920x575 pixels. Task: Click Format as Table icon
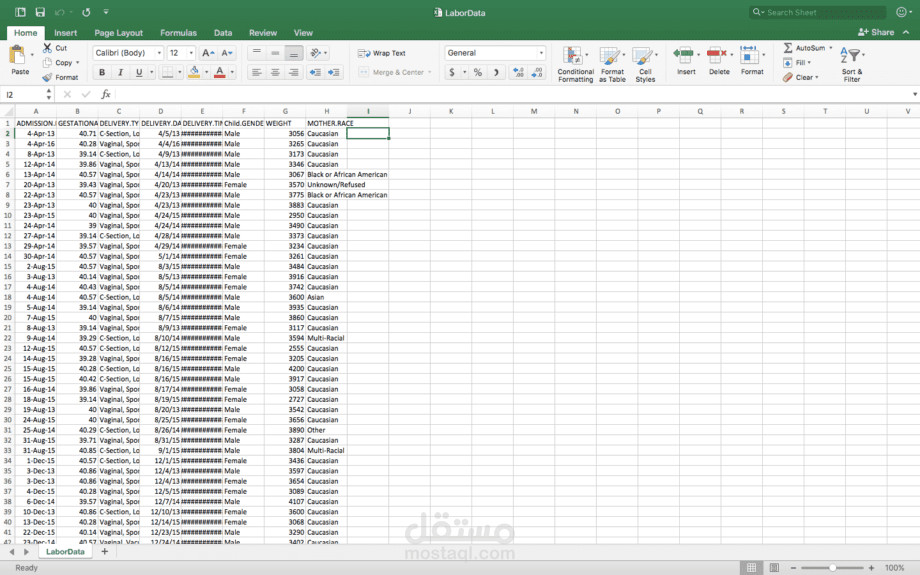coord(609,56)
